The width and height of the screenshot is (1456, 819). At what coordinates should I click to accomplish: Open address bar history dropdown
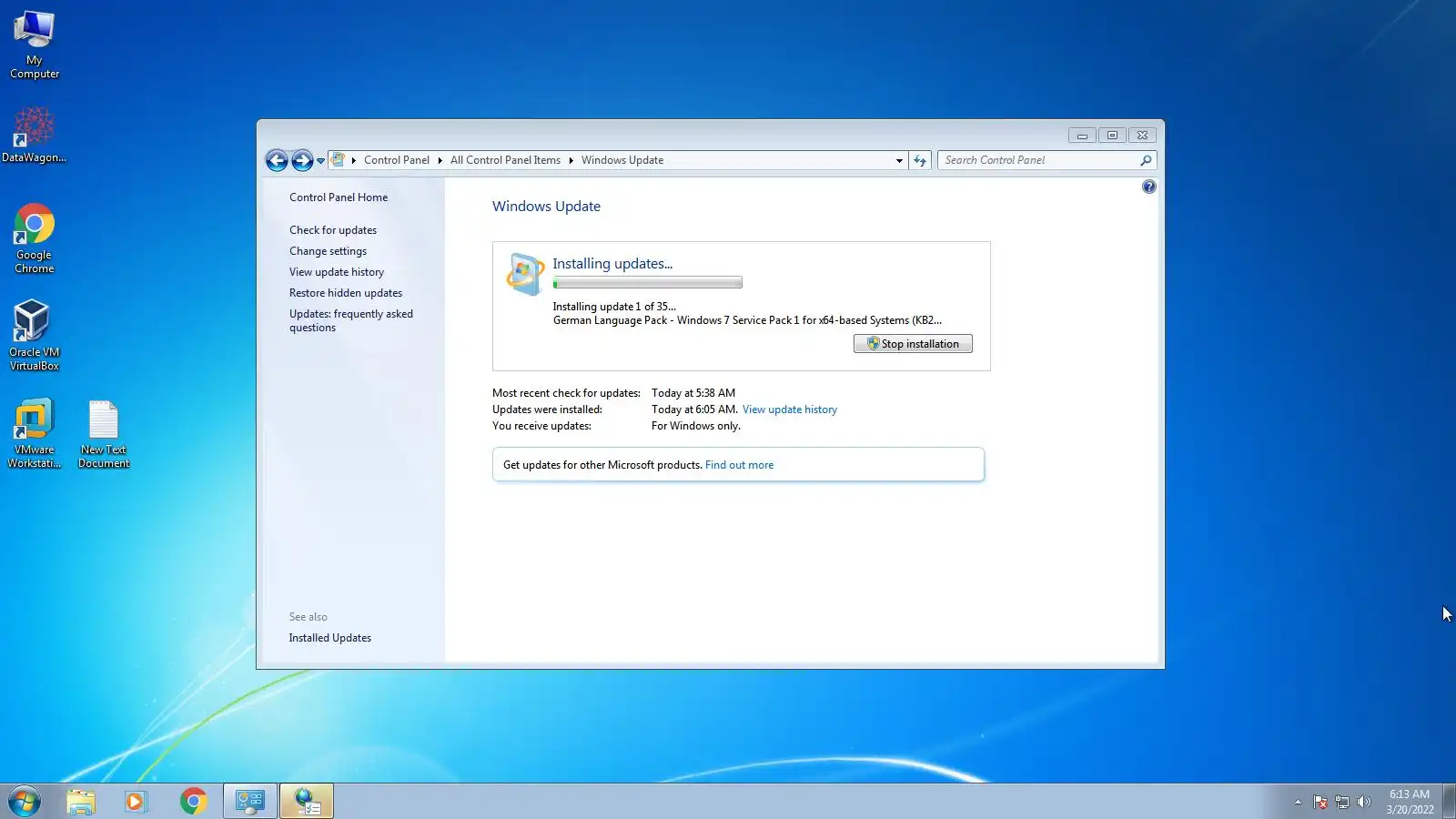point(899,160)
